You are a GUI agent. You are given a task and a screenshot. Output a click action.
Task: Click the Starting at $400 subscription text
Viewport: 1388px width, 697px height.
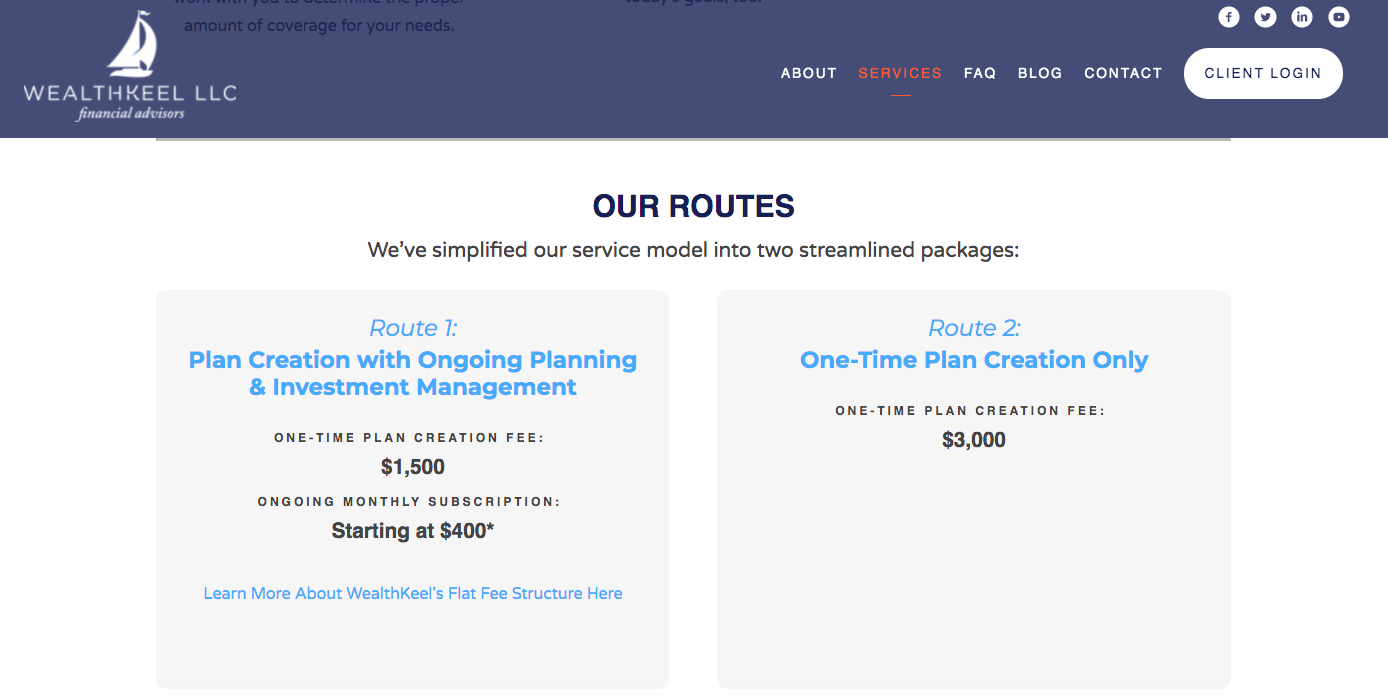413,531
